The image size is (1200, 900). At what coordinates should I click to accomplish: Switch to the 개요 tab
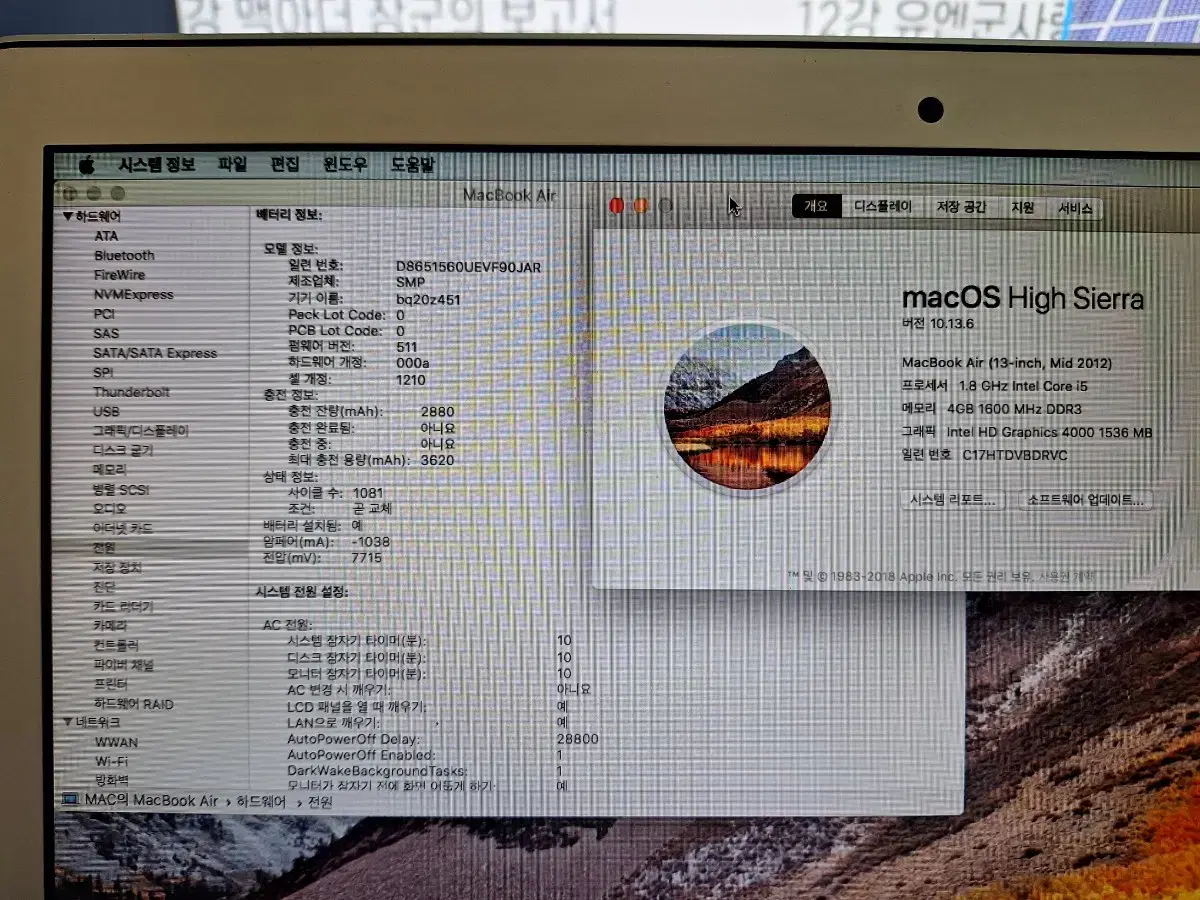click(x=817, y=207)
